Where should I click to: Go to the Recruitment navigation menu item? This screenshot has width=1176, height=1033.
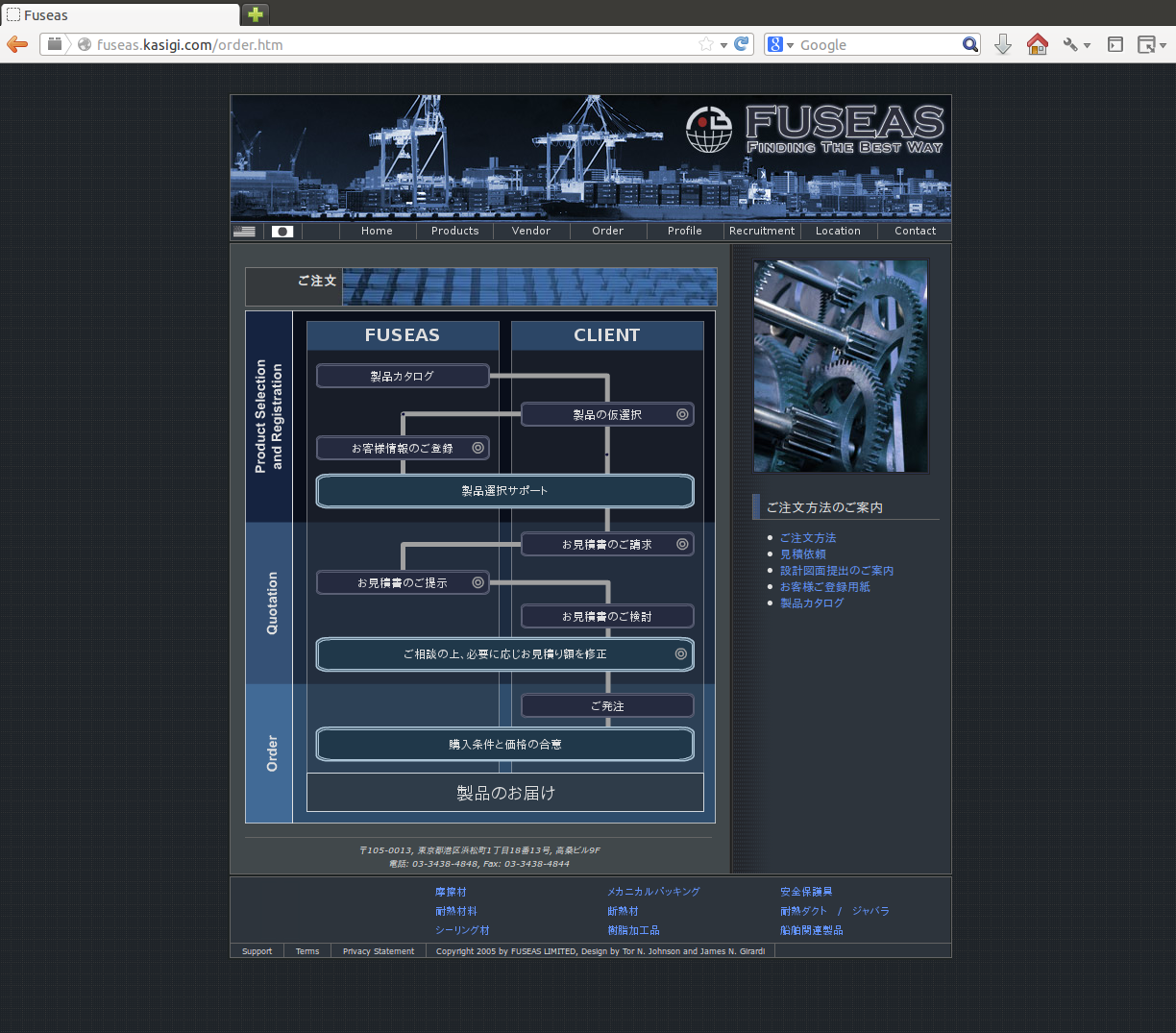point(762,231)
